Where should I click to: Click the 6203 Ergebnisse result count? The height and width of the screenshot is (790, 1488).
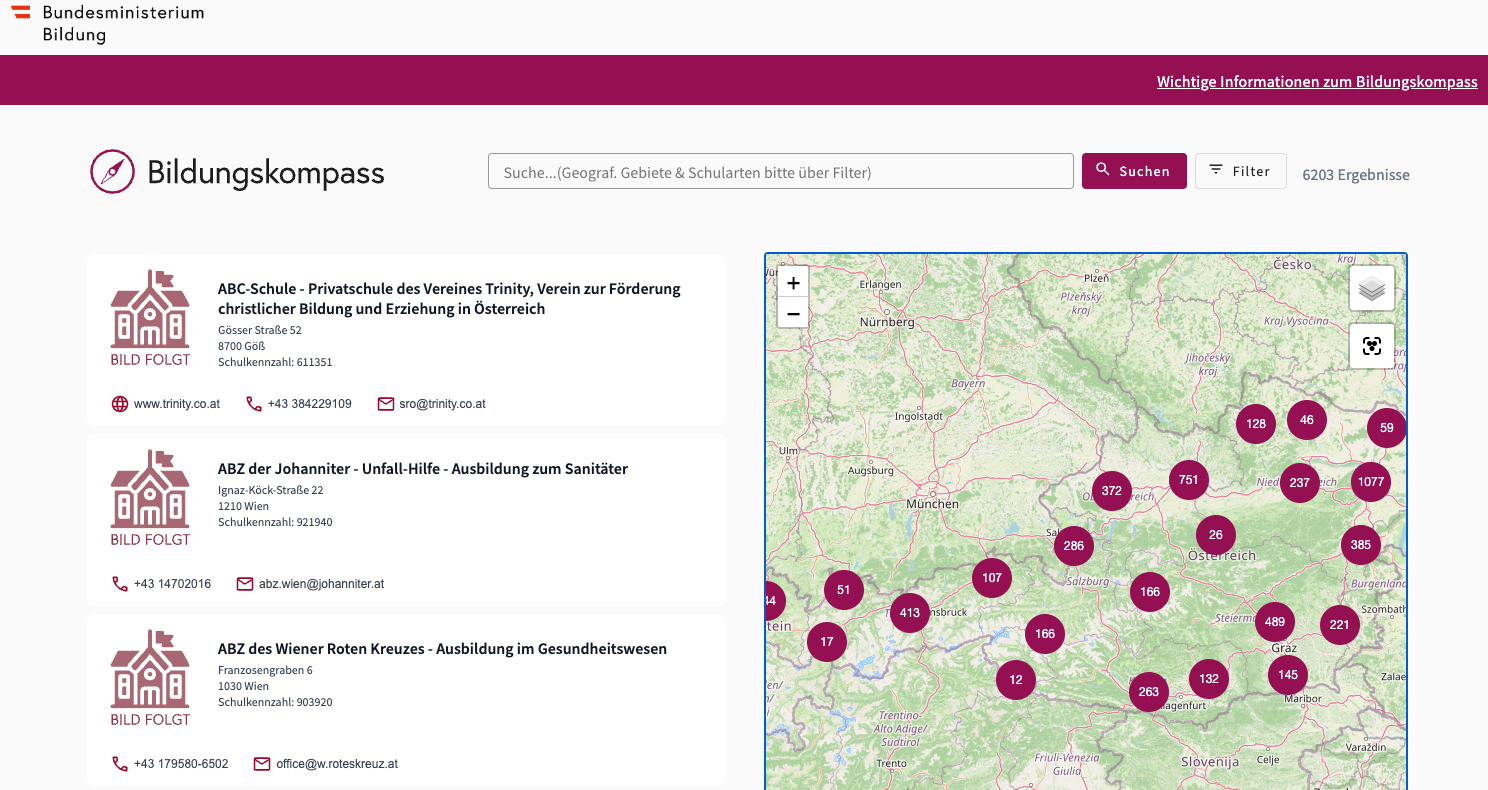click(x=1356, y=175)
